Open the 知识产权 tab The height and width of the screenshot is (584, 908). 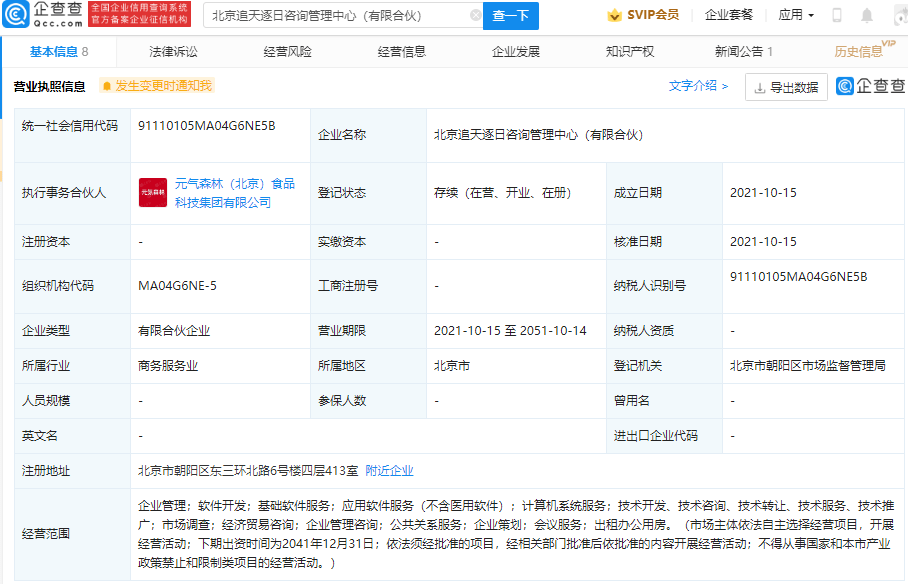(630, 52)
